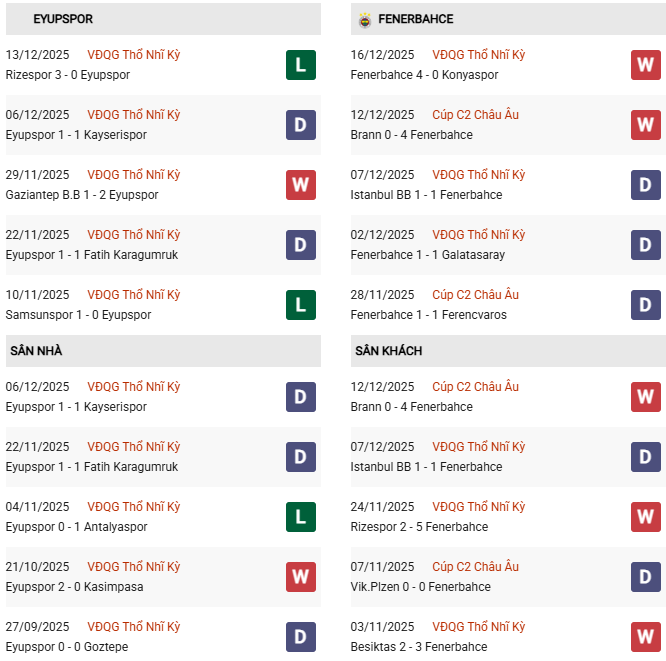666x661 pixels.
Task: Click L badge for Eyupspor 0-1 Antalyaspor
Action: coord(300,517)
